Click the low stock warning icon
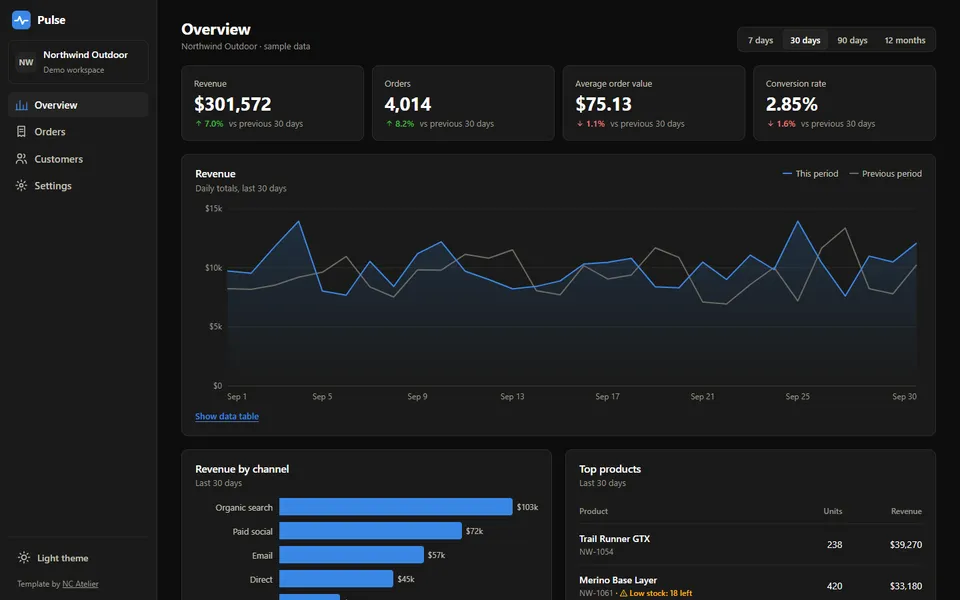Image resolution: width=960 pixels, height=600 pixels. coord(623,593)
